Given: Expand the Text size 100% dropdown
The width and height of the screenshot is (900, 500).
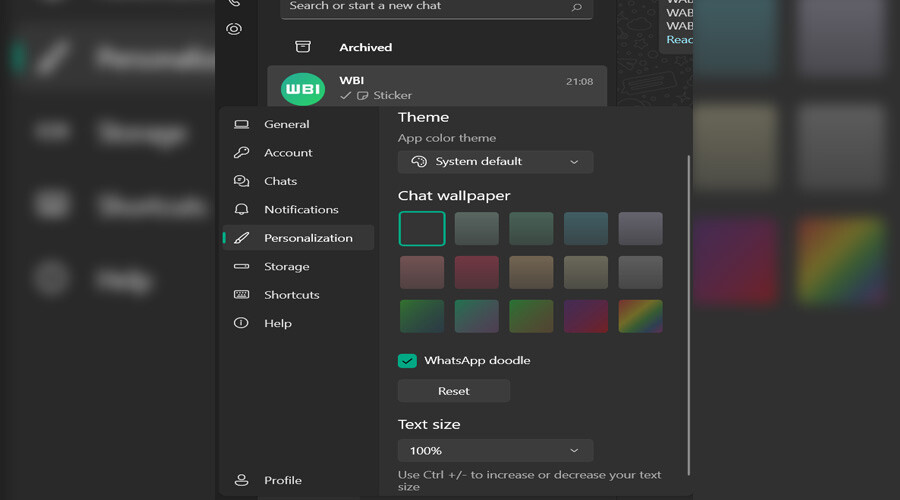Looking at the screenshot, I should tap(495, 451).
